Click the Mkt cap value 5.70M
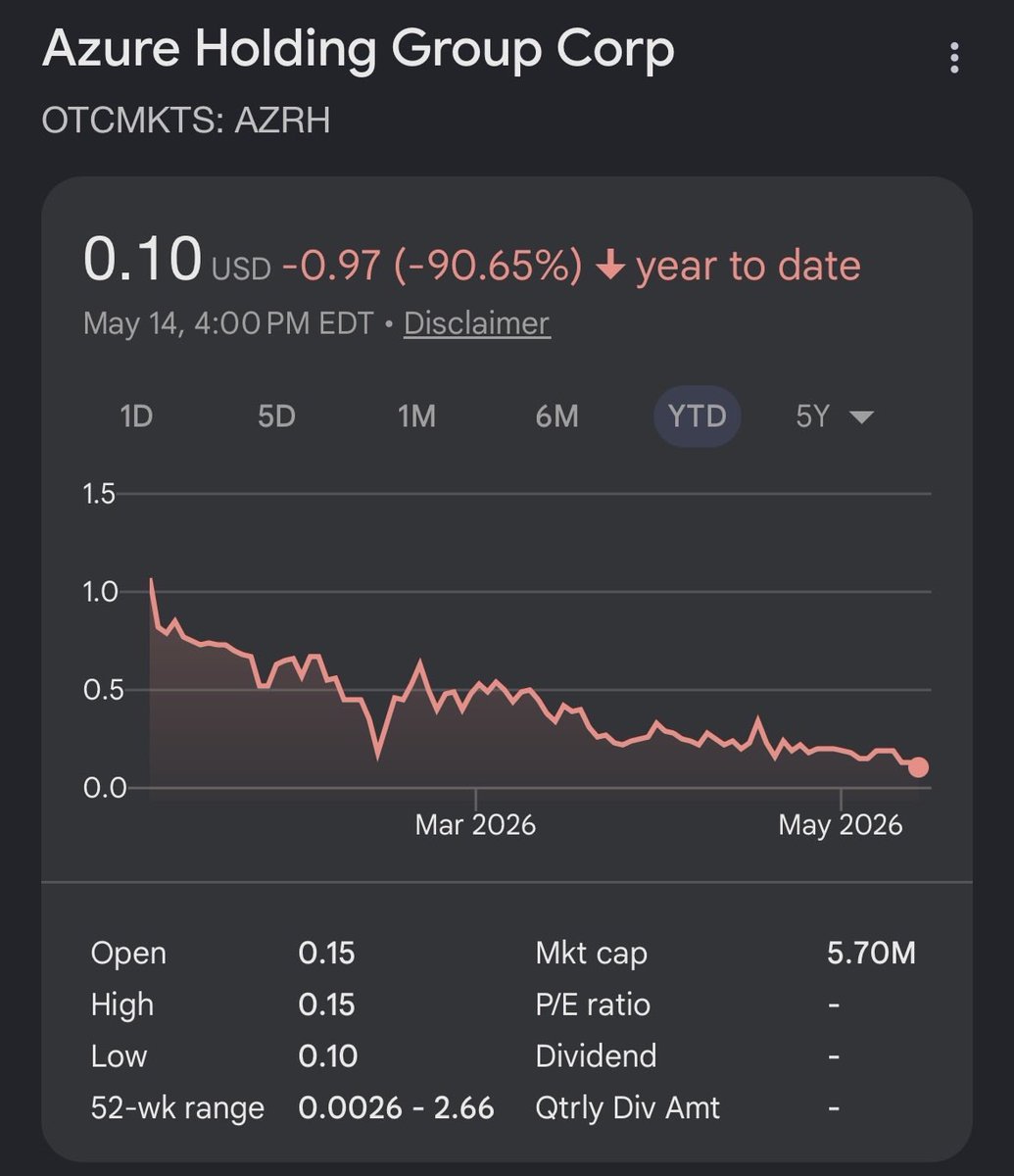The height and width of the screenshot is (1176, 1014). (871, 953)
